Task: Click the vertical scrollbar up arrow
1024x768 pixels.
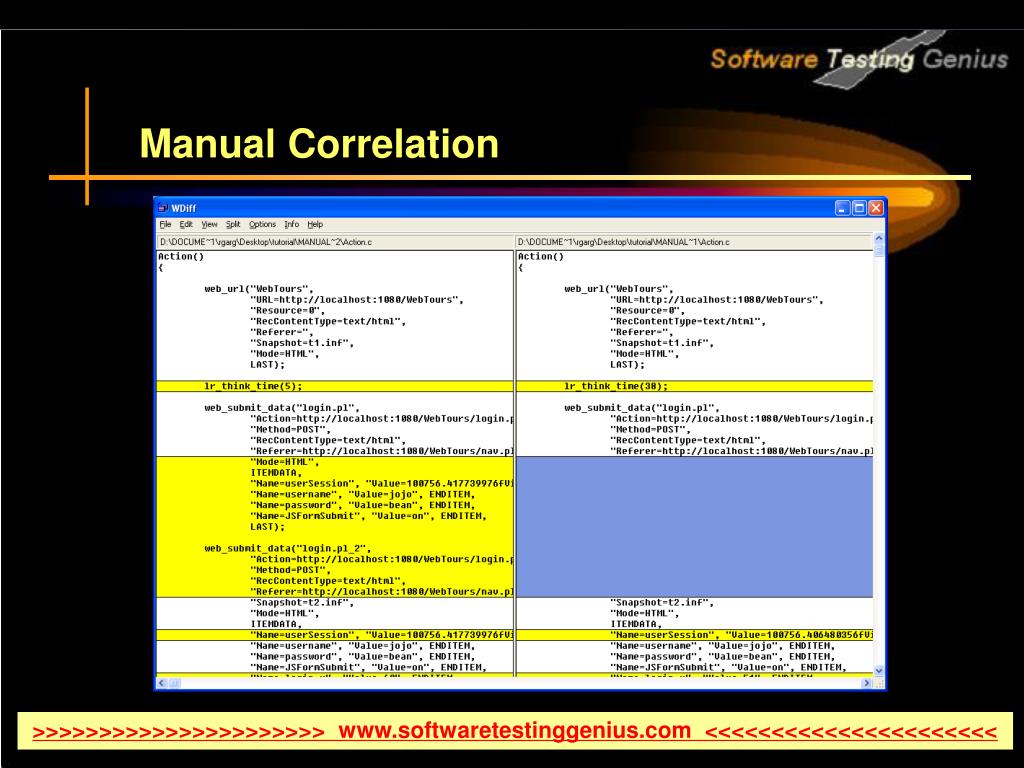Action: [x=878, y=239]
